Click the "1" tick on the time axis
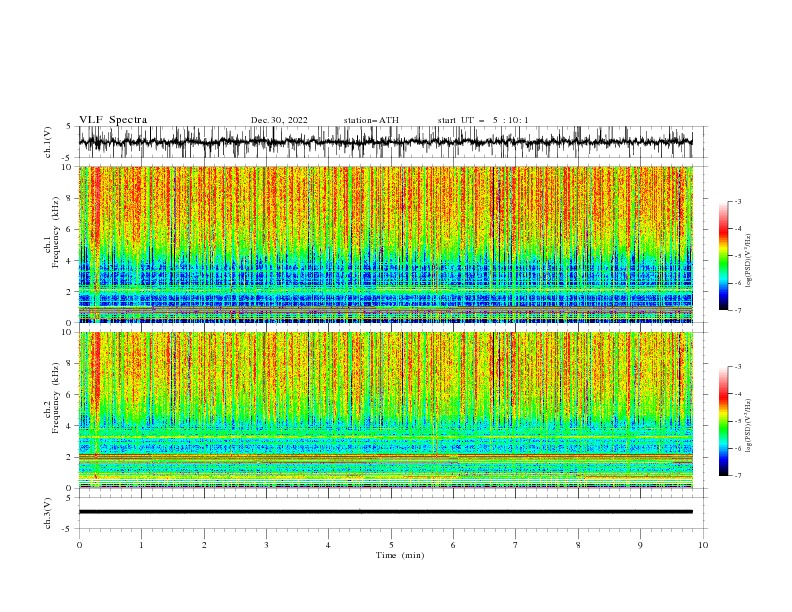 (141, 545)
